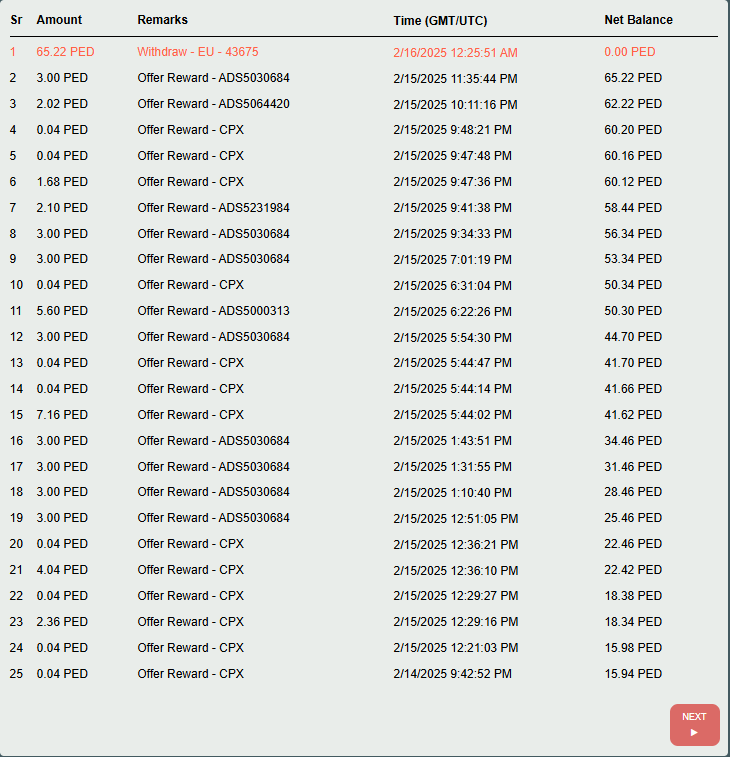The width and height of the screenshot is (730, 757).
Task: Click the Remarks column header
Action: point(162,20)
